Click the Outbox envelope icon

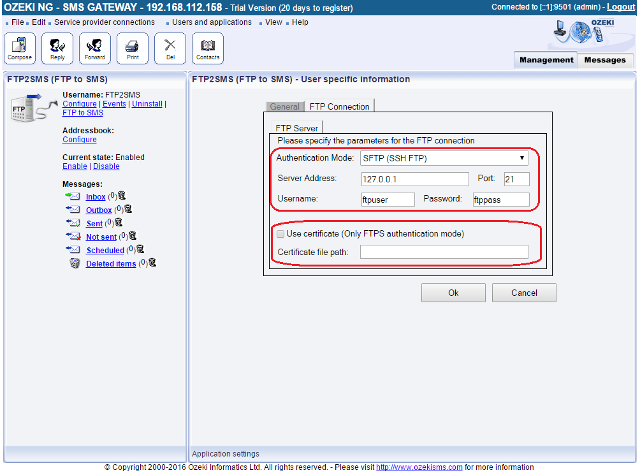click(73, 209)
